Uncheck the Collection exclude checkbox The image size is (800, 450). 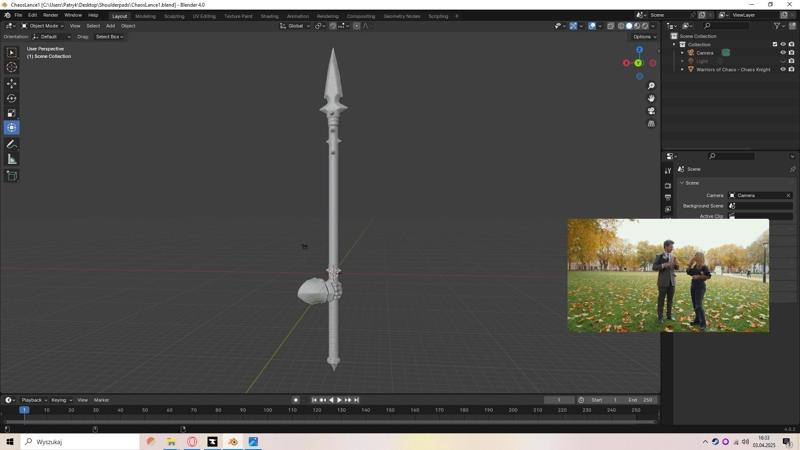tap(775, 44)
